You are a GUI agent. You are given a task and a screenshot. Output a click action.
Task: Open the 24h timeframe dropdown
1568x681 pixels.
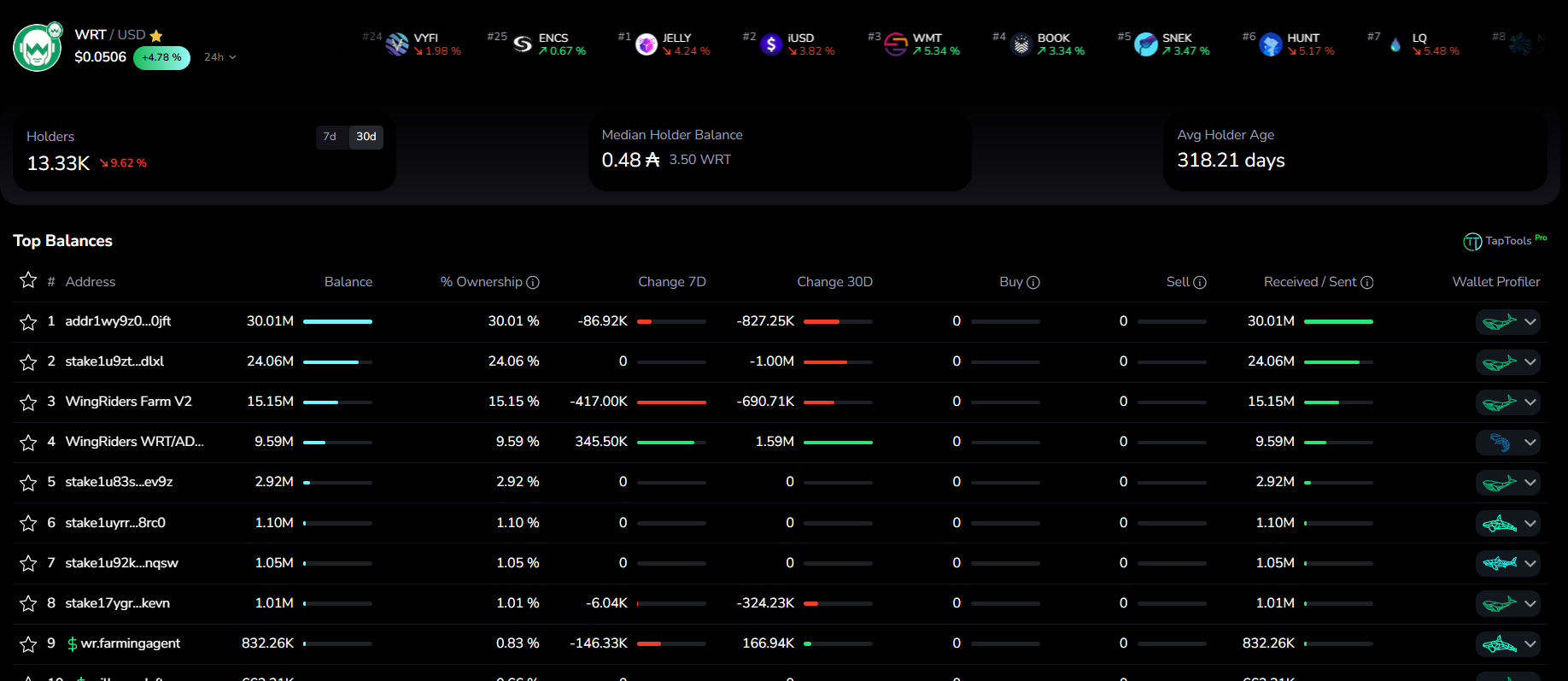coord(219,57)
